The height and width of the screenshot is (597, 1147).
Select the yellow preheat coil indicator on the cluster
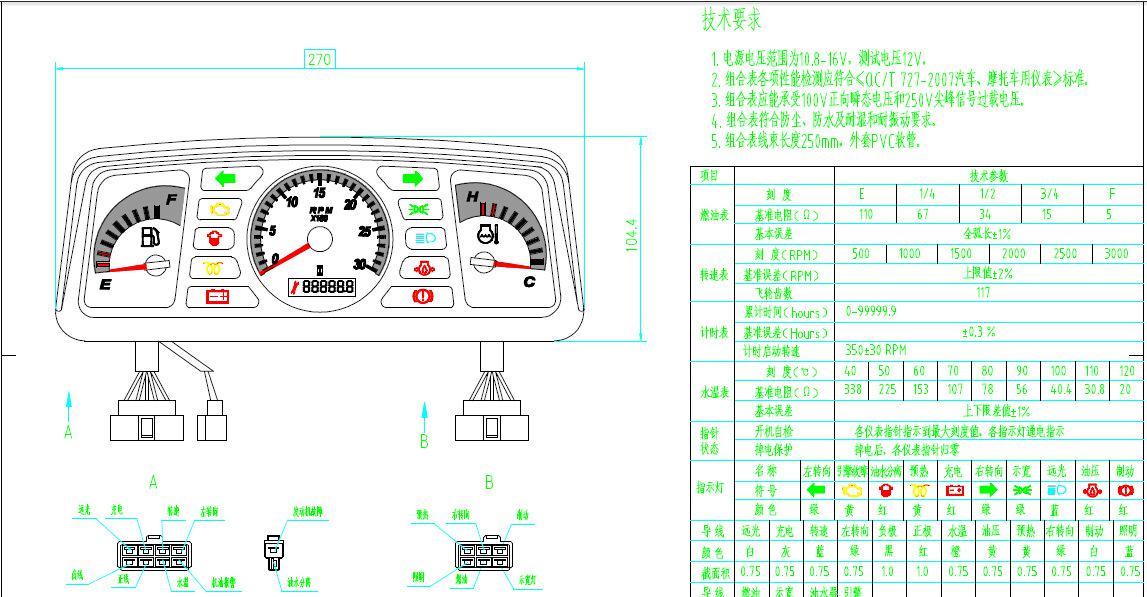(216, 267)
